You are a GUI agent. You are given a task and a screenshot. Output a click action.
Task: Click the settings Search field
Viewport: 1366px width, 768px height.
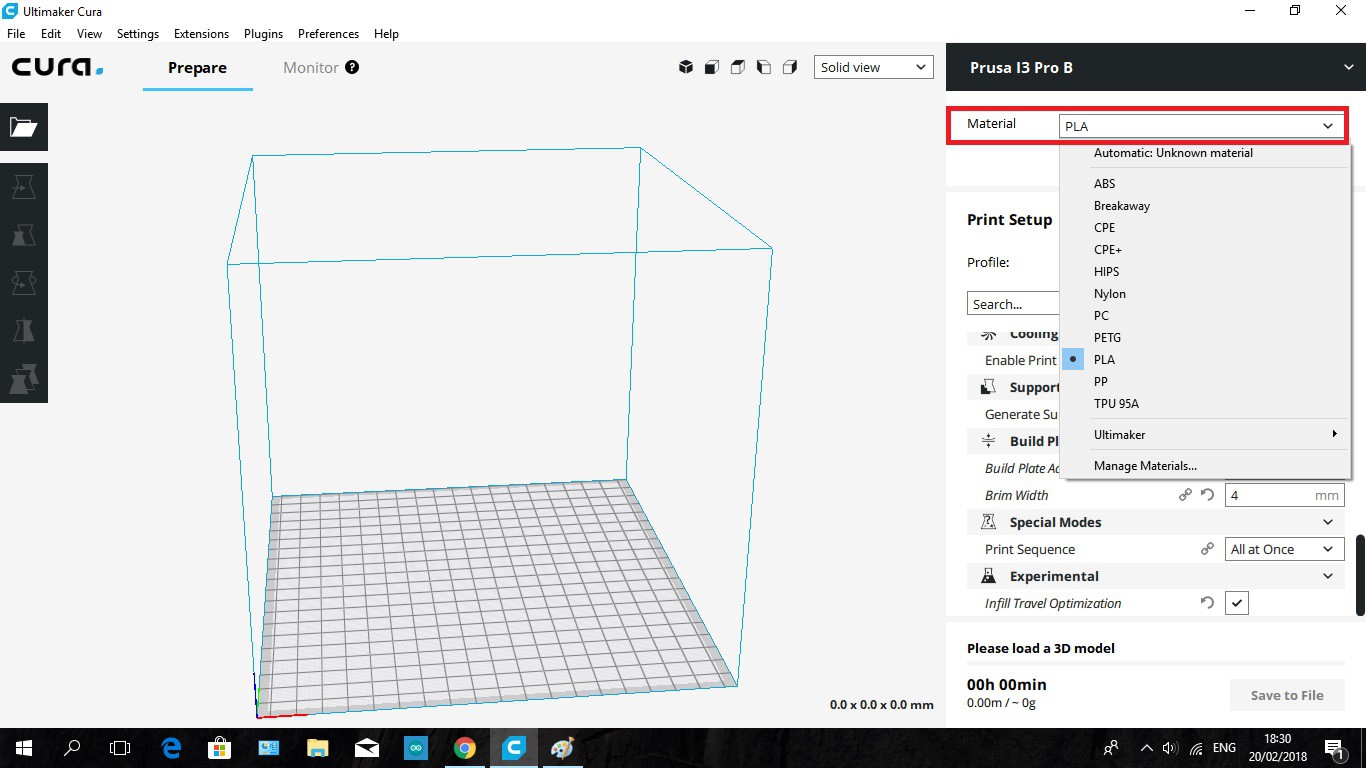click(1013, 304)
